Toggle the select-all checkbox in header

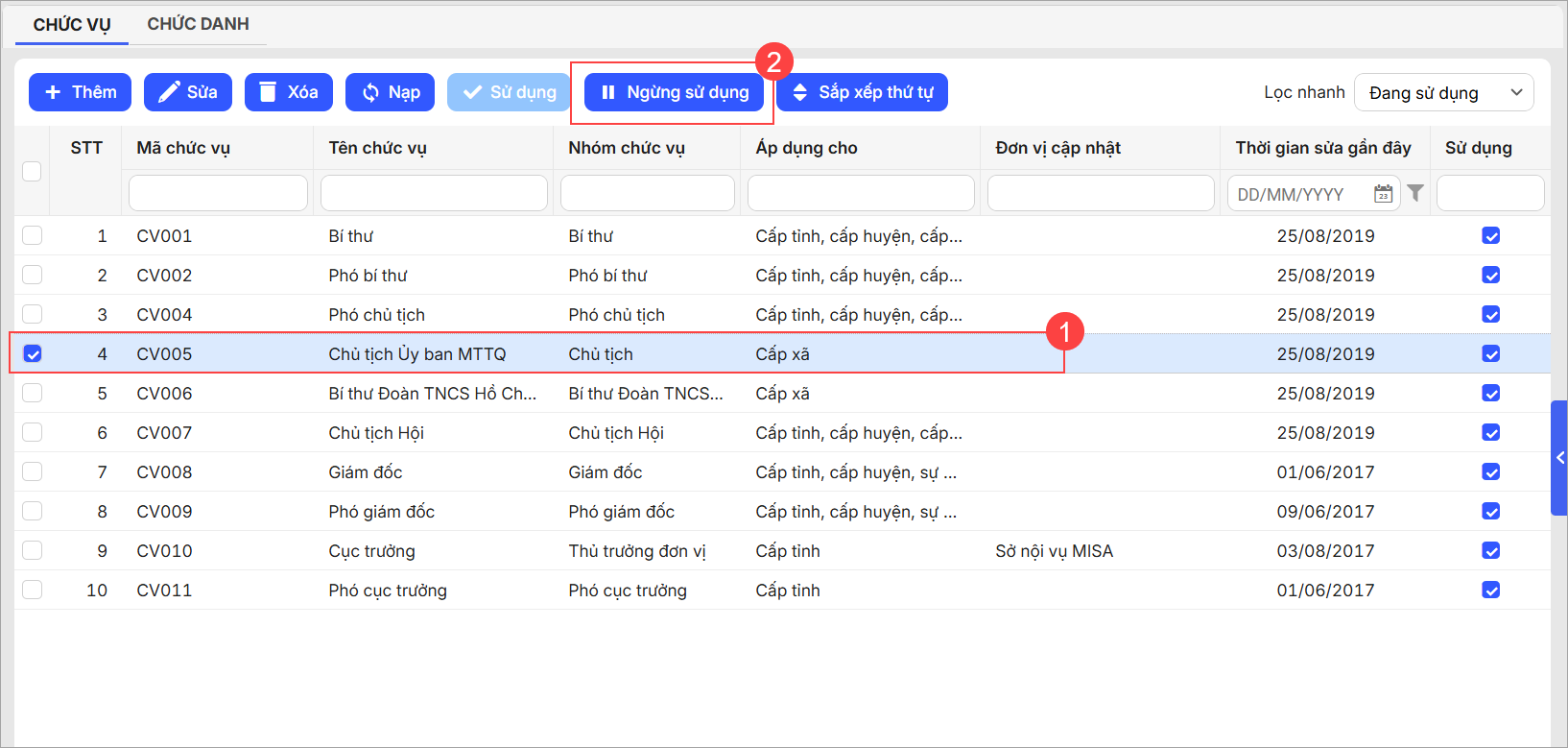point(32,171)
